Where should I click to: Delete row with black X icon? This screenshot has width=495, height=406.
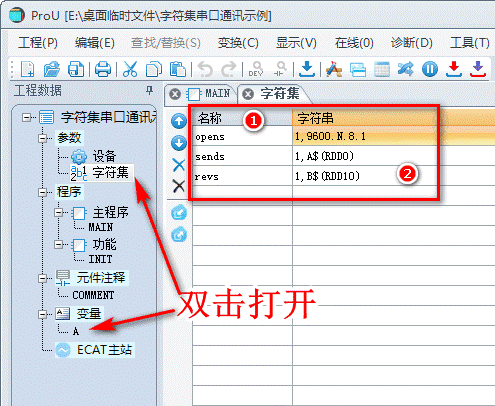pos(179,186)
